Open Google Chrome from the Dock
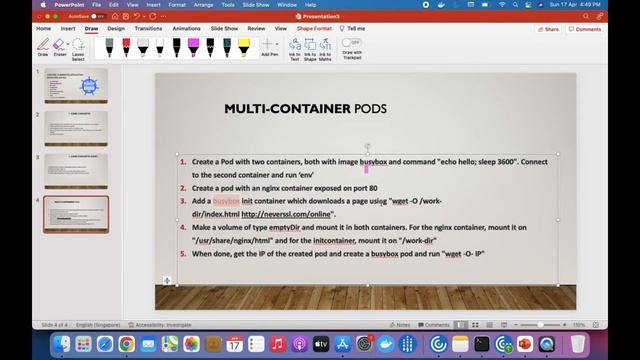 pyautogui.click(x=127, y=344)
